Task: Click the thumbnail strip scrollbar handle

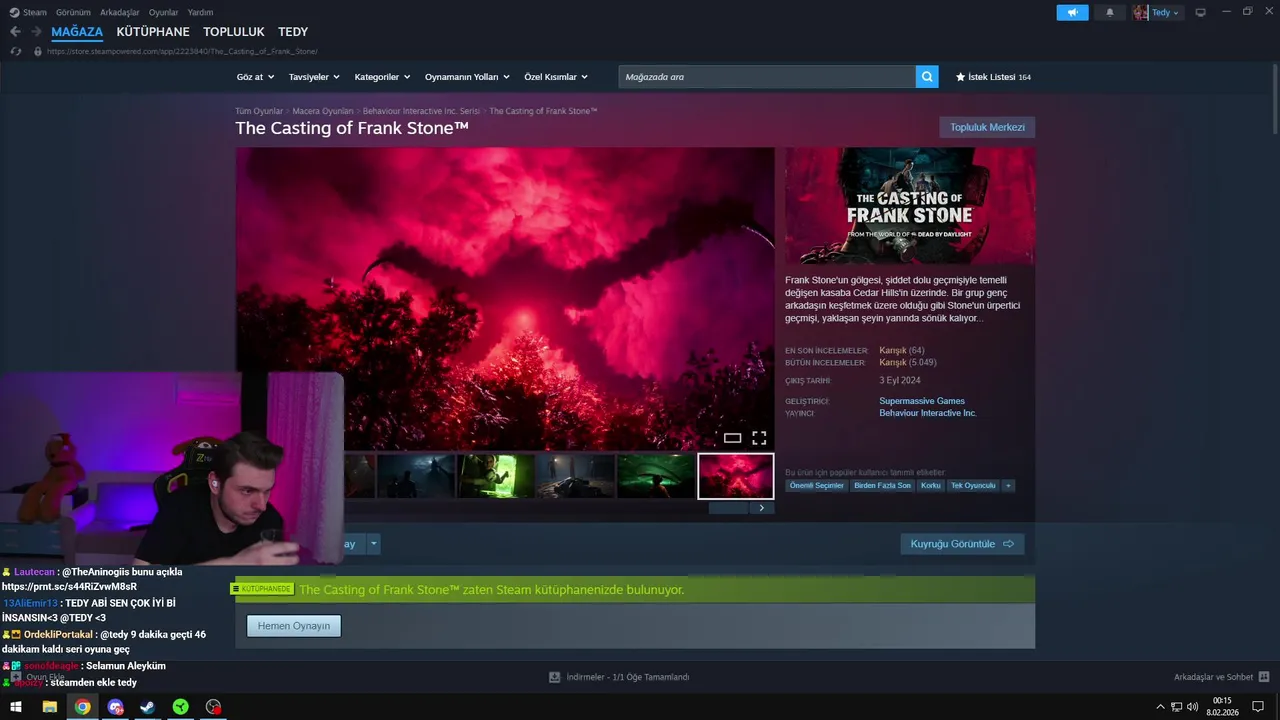Action: click(728, 508)
